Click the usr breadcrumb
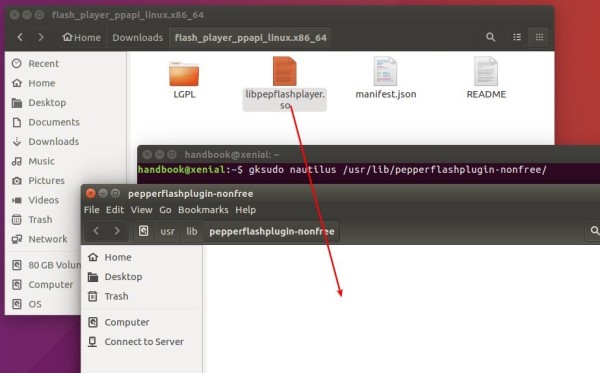The height and width of the screenshot is (373, 600). (167, 231)
